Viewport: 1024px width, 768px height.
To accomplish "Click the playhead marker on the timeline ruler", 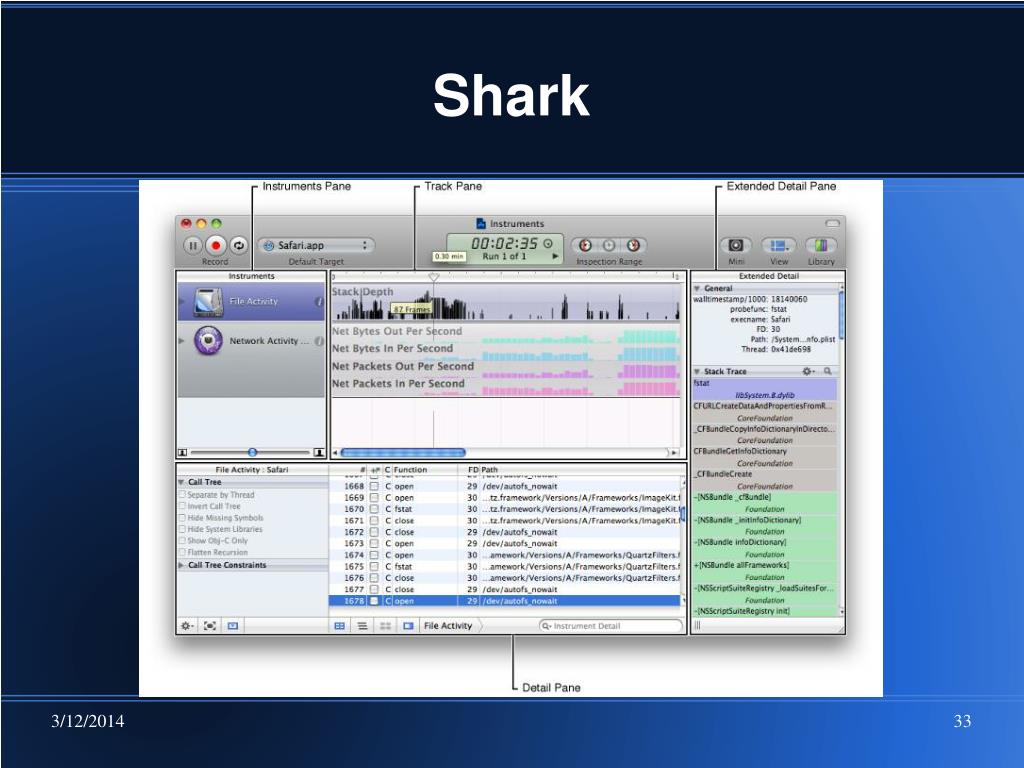I will coord(434,277).
